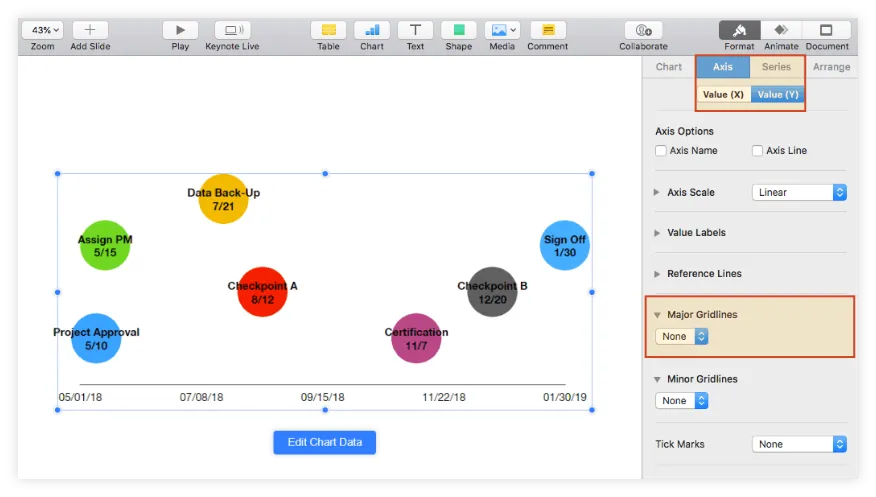Viewport: 876px width, 497px height.
Task: Select the red Checkpoint A bubble
Action: 262,292
